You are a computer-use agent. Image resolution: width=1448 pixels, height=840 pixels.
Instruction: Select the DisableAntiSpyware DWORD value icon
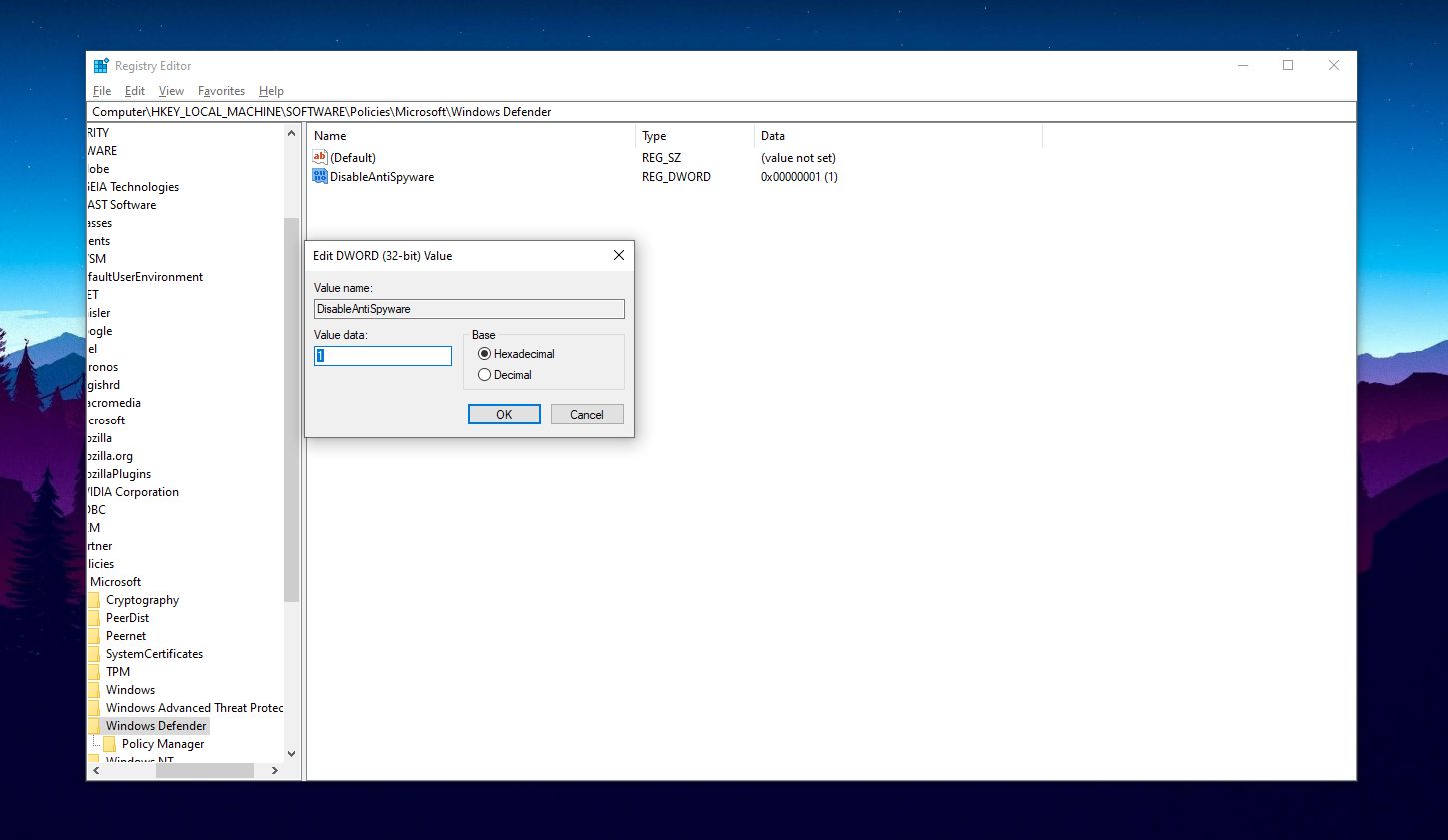[320, 176]
